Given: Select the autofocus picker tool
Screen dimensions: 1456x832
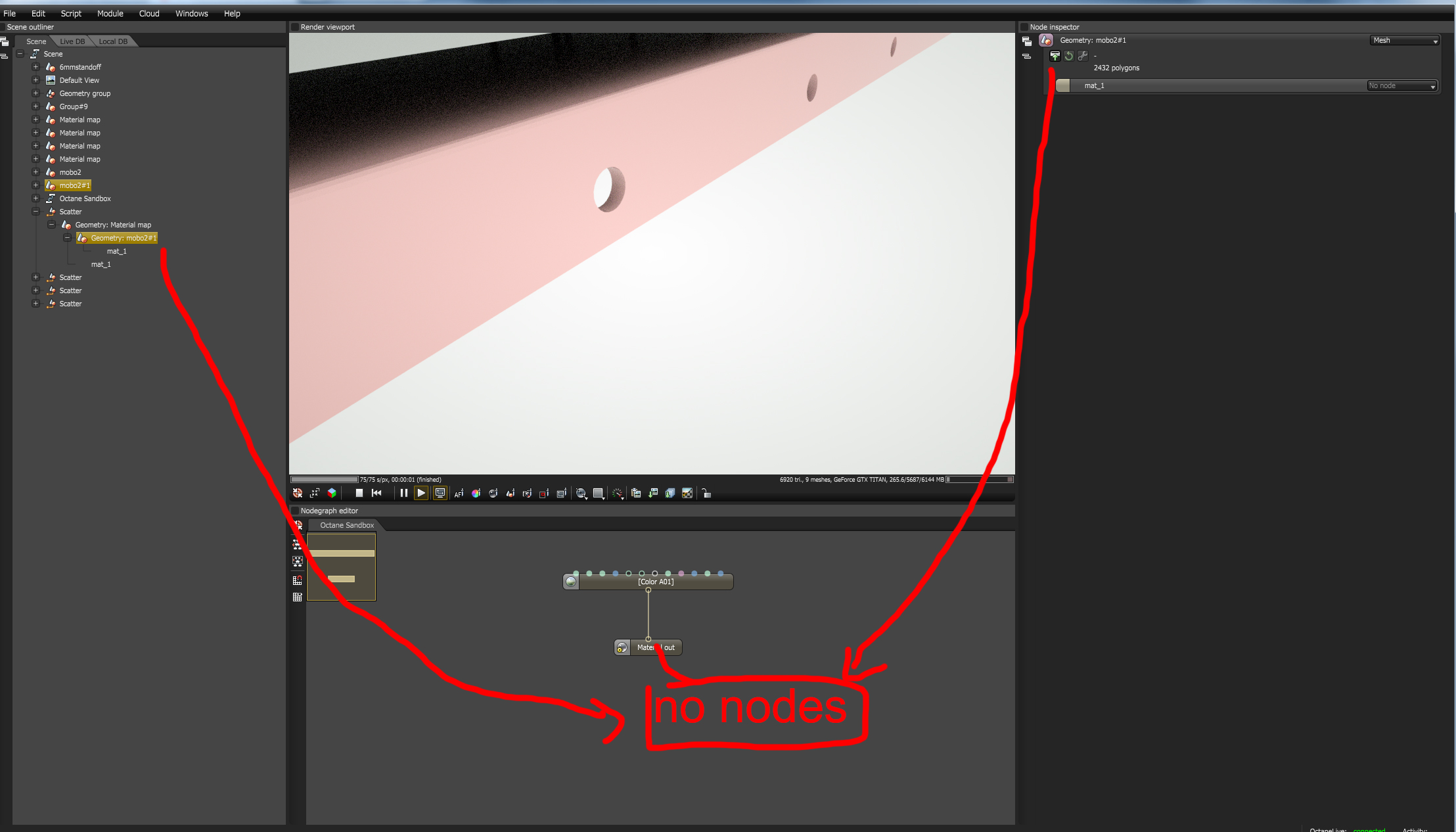Looking at the screenshot, I should [x=459, y=493].
